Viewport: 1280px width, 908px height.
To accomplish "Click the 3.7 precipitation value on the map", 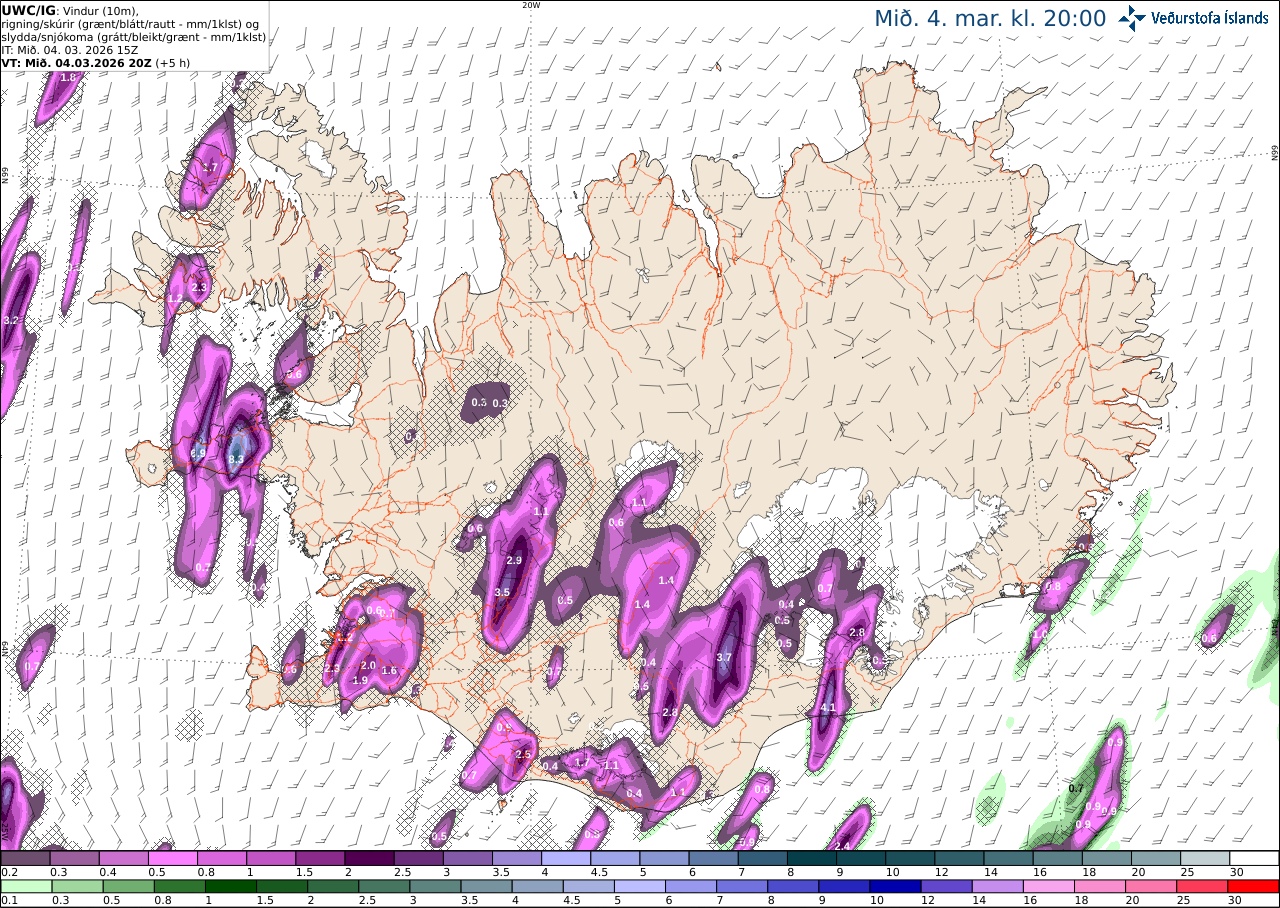I will tap(725, 657).
